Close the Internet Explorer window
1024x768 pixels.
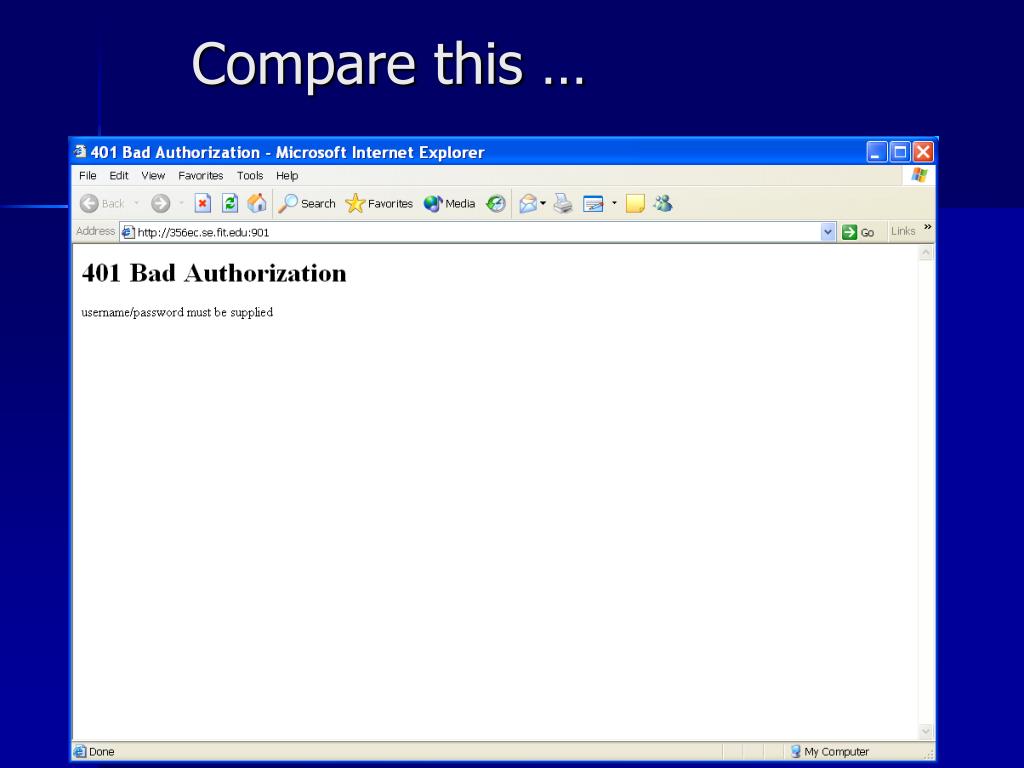923,152
